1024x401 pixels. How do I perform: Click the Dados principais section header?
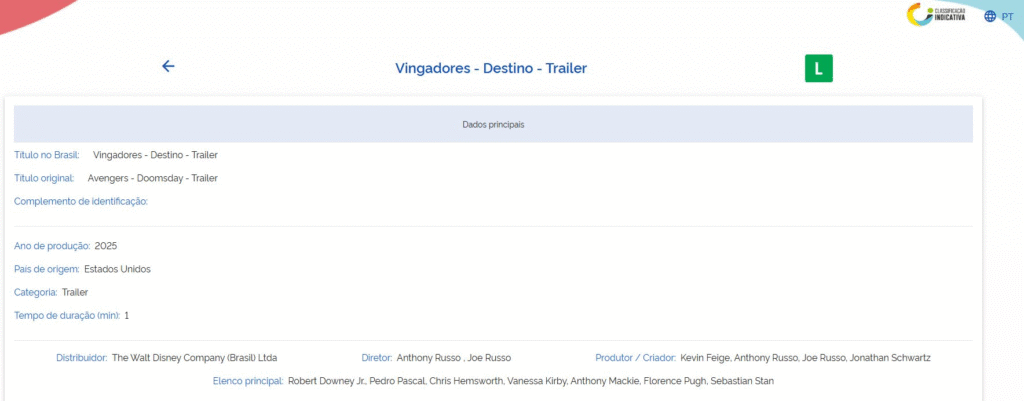click(x=493, y=125)
